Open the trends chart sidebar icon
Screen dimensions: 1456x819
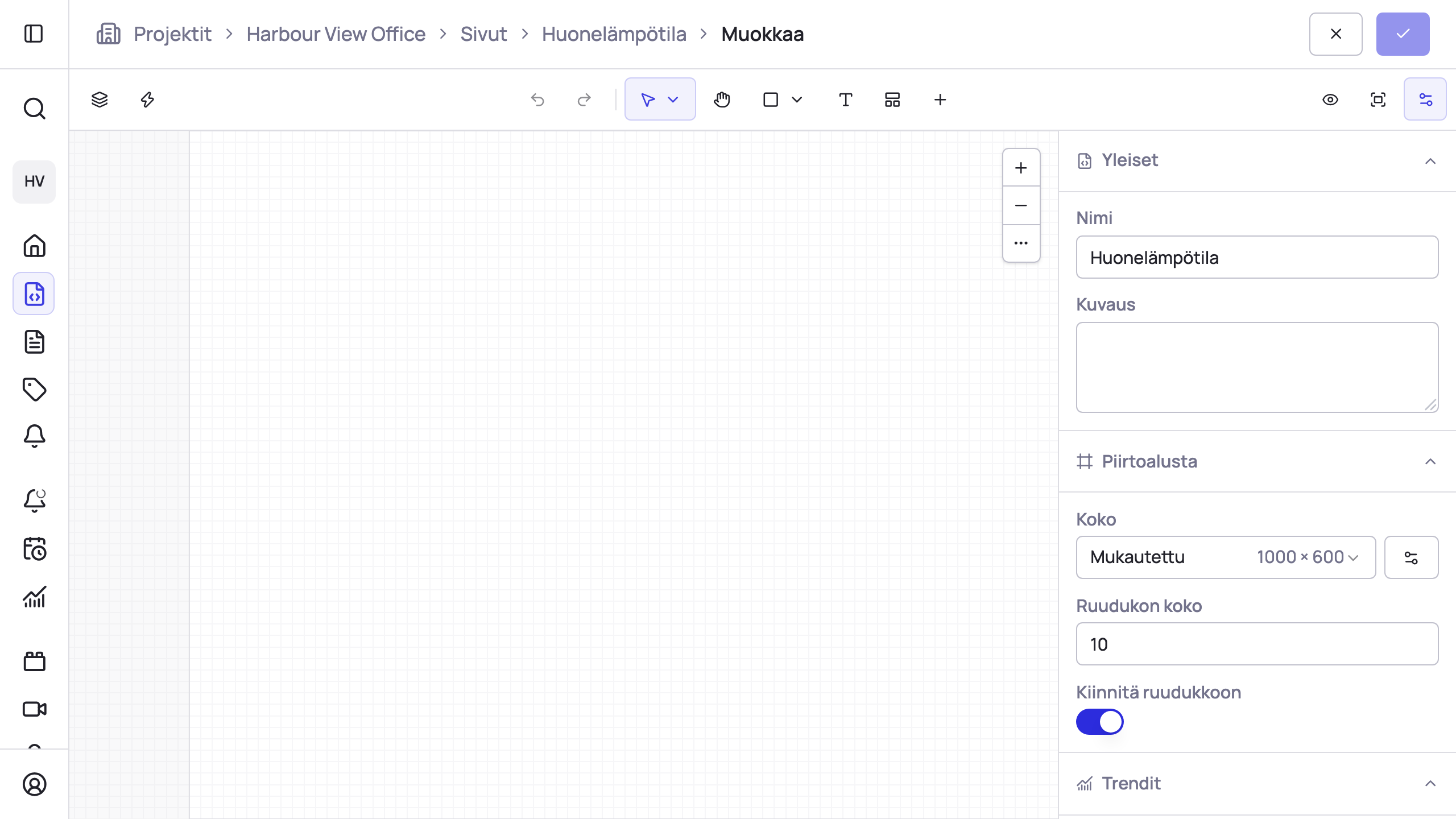pos(34,597)
